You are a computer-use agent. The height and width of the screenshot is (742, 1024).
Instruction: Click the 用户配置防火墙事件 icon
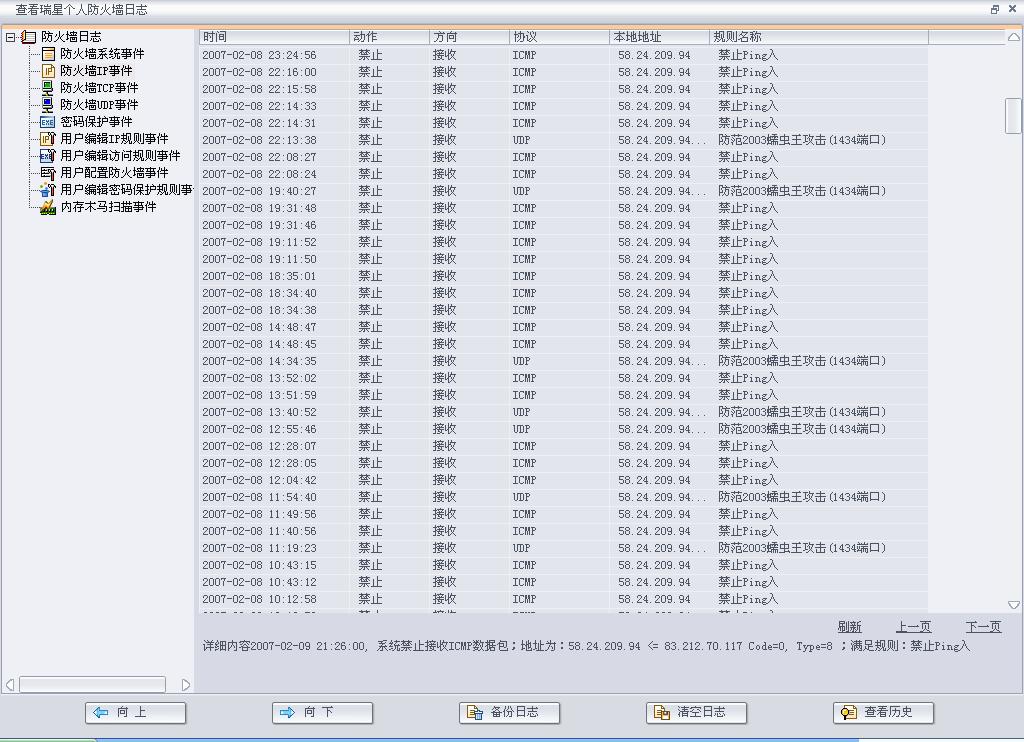tap(48, 172)
